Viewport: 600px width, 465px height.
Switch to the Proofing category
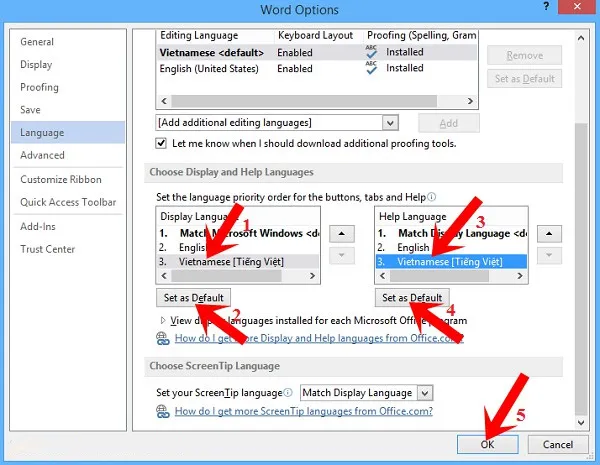pos(40,87)
